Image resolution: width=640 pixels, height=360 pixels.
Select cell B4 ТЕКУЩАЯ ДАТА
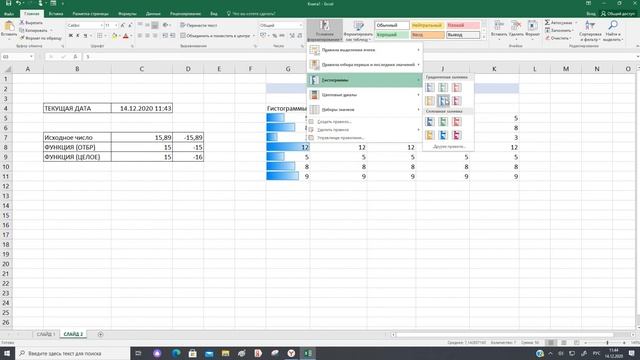[x=77, y=108]
